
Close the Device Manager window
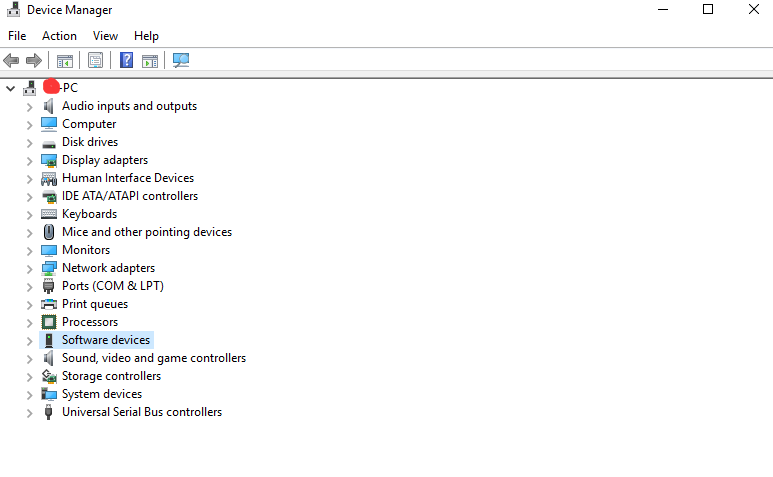(x=753, y=9)
